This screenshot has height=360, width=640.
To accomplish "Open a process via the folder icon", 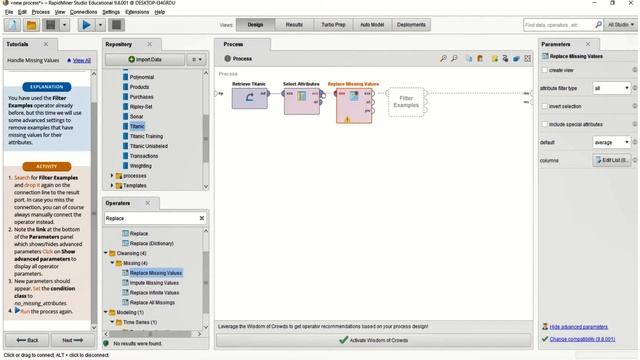I will coord(31,25).
